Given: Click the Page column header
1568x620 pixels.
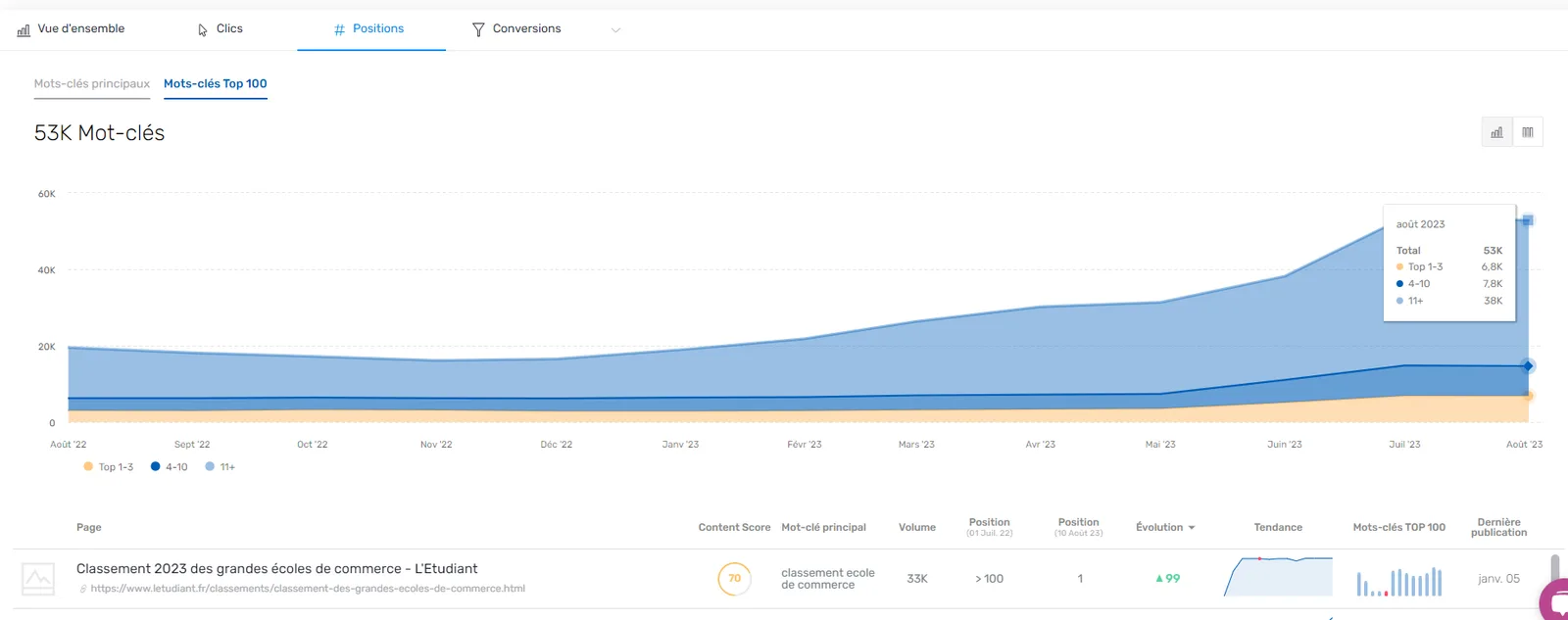Looking at the screenshot, I should coord(89,528).
